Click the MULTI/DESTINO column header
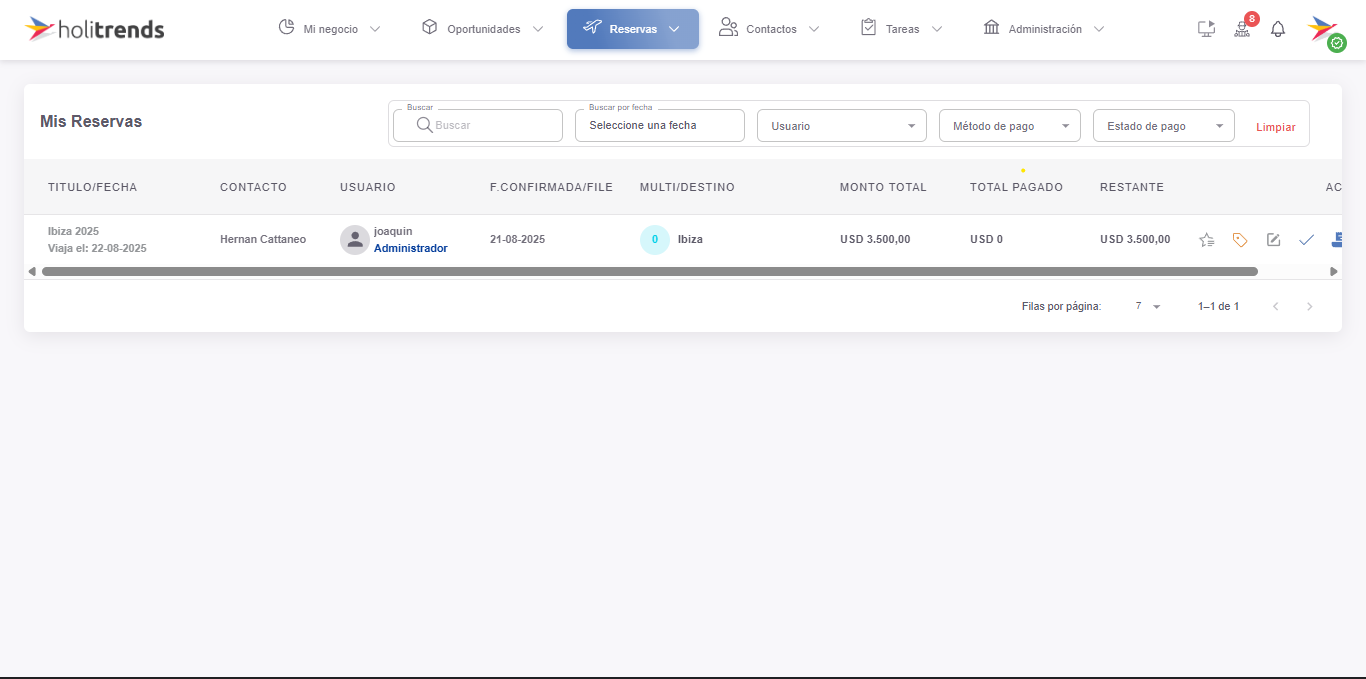This screenshot has height=679, width=1366. pyautogui.click(x=687, y=187)
